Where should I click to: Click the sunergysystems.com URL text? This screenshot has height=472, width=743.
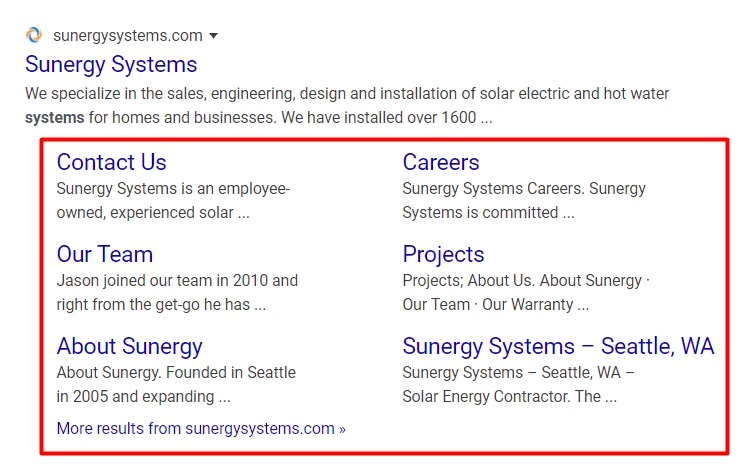[128, 36]
